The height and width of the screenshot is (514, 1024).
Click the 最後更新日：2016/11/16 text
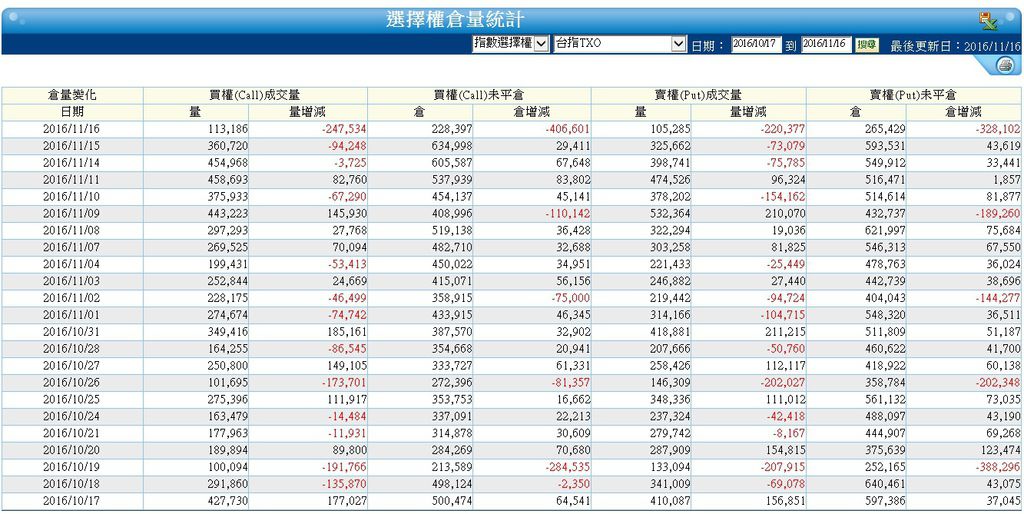955,45
